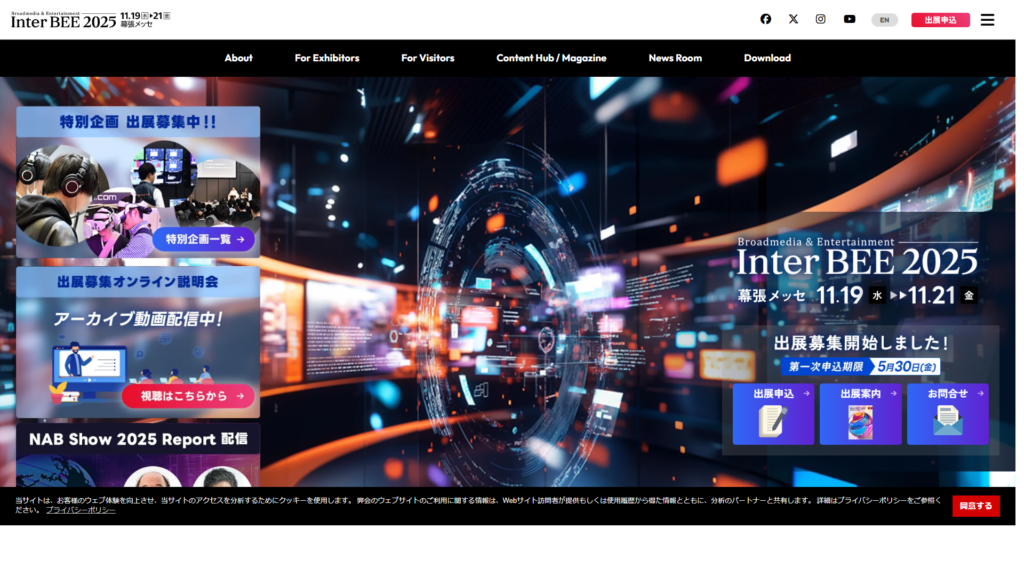
Task: Click the 第一次申込期限 5月30日 label
Action: pos(861,366)
